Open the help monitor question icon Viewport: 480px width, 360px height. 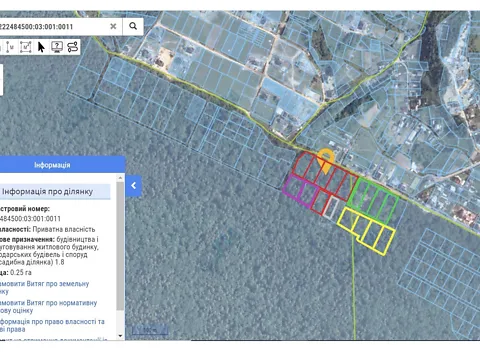57,47
